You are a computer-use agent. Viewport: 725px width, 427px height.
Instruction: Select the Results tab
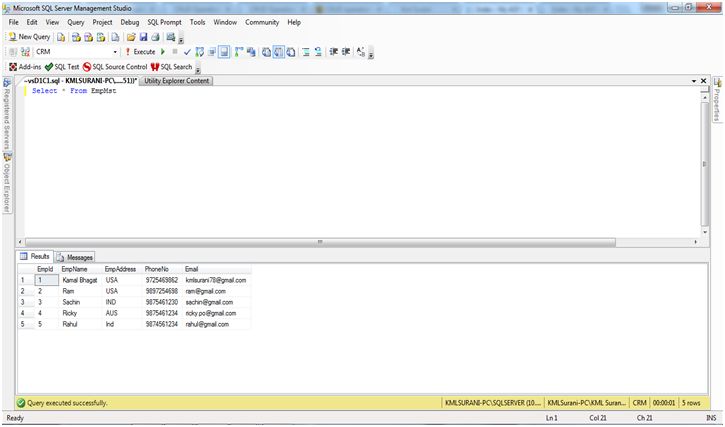click(35, 257)
